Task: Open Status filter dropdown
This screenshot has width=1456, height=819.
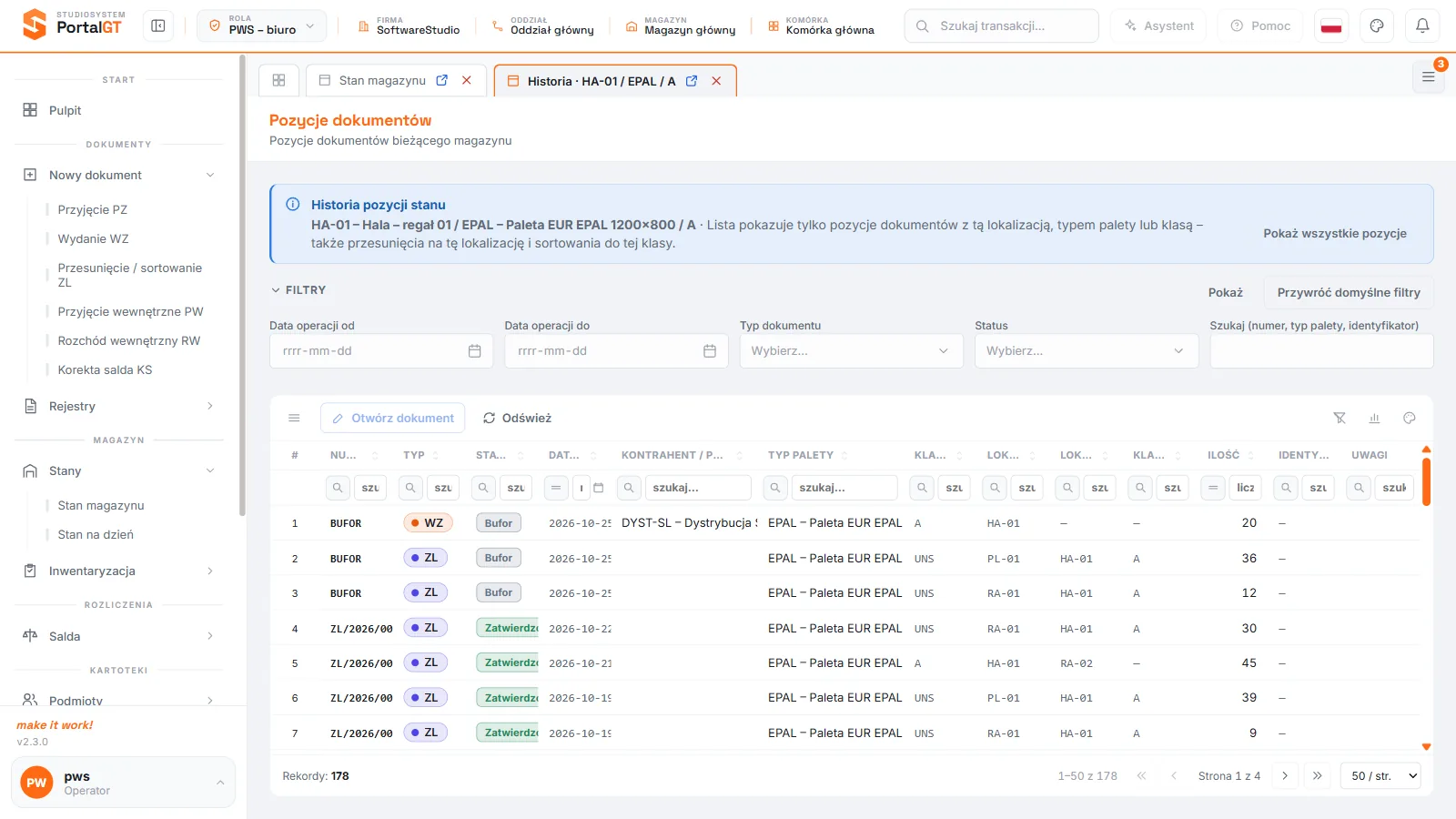Action: click(x=1087, y=351)
